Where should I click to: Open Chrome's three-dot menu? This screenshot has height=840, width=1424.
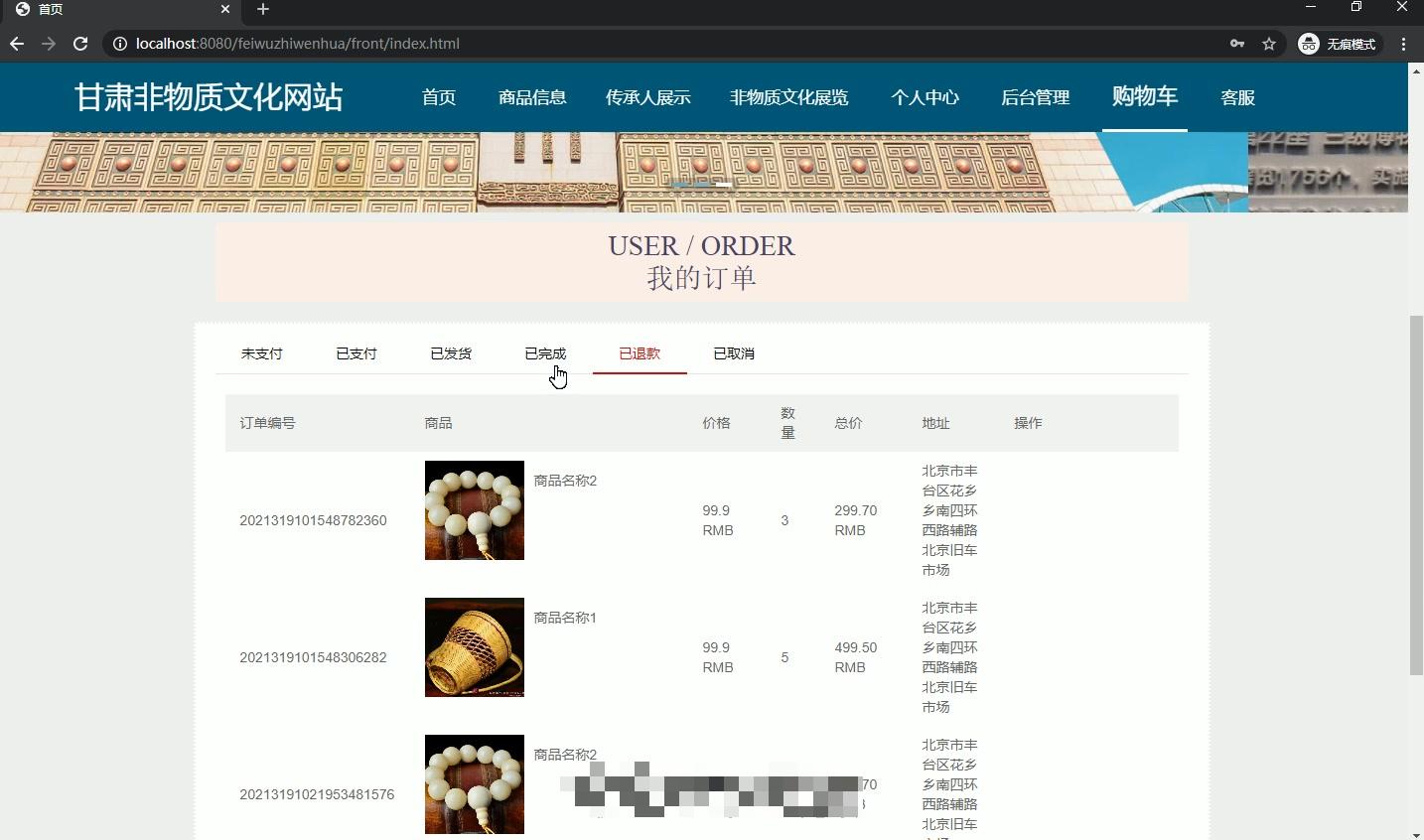[x=1403, y=44]
